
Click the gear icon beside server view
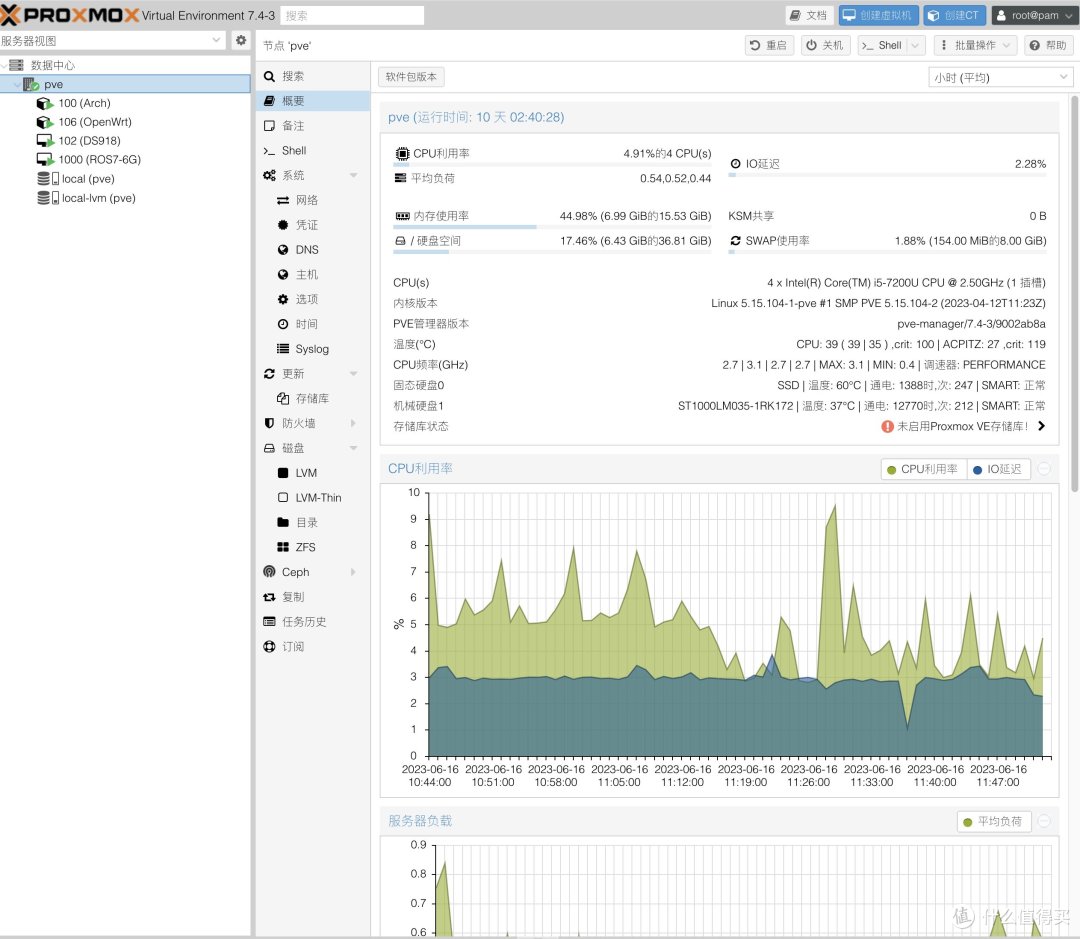point(240,40)
